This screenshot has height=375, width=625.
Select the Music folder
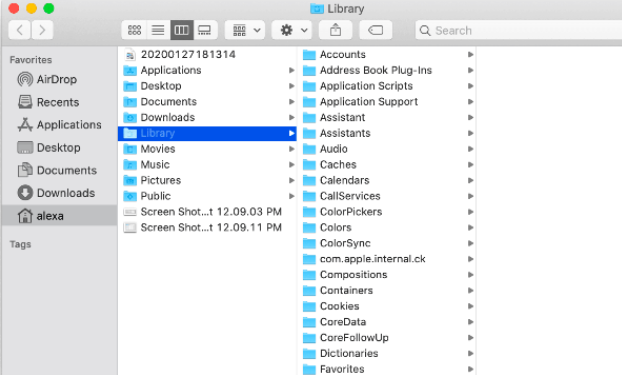[x=207, y=165]
